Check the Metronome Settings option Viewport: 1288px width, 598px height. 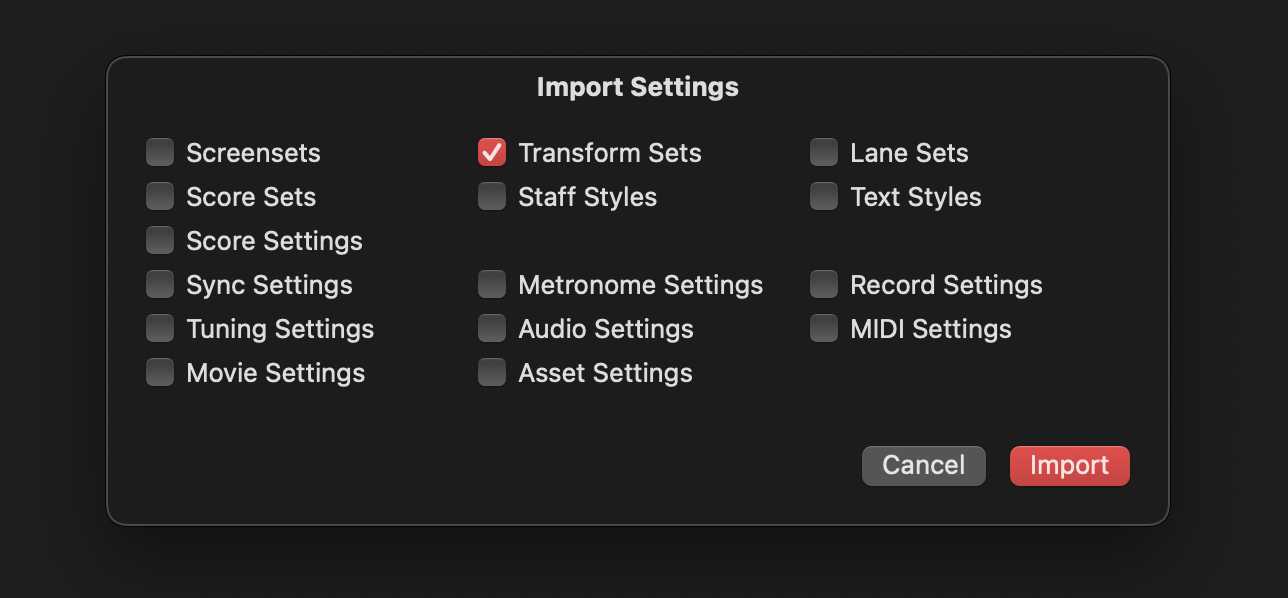[492, 284]
